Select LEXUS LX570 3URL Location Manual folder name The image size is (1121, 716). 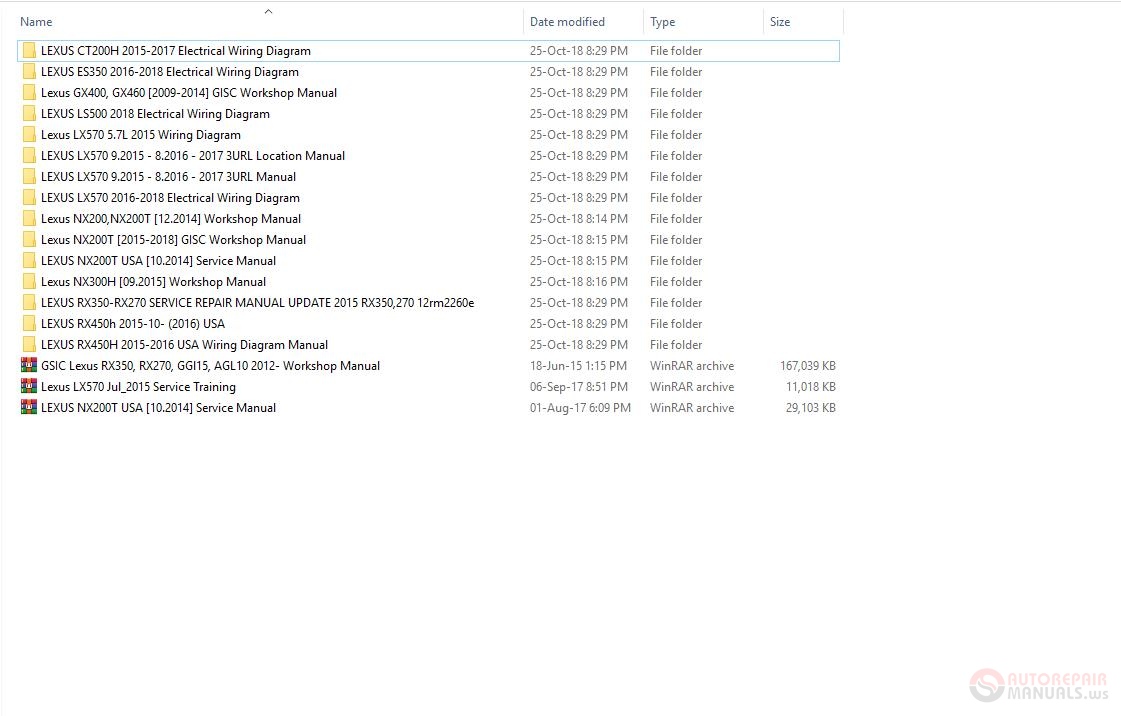pos(193,156)
